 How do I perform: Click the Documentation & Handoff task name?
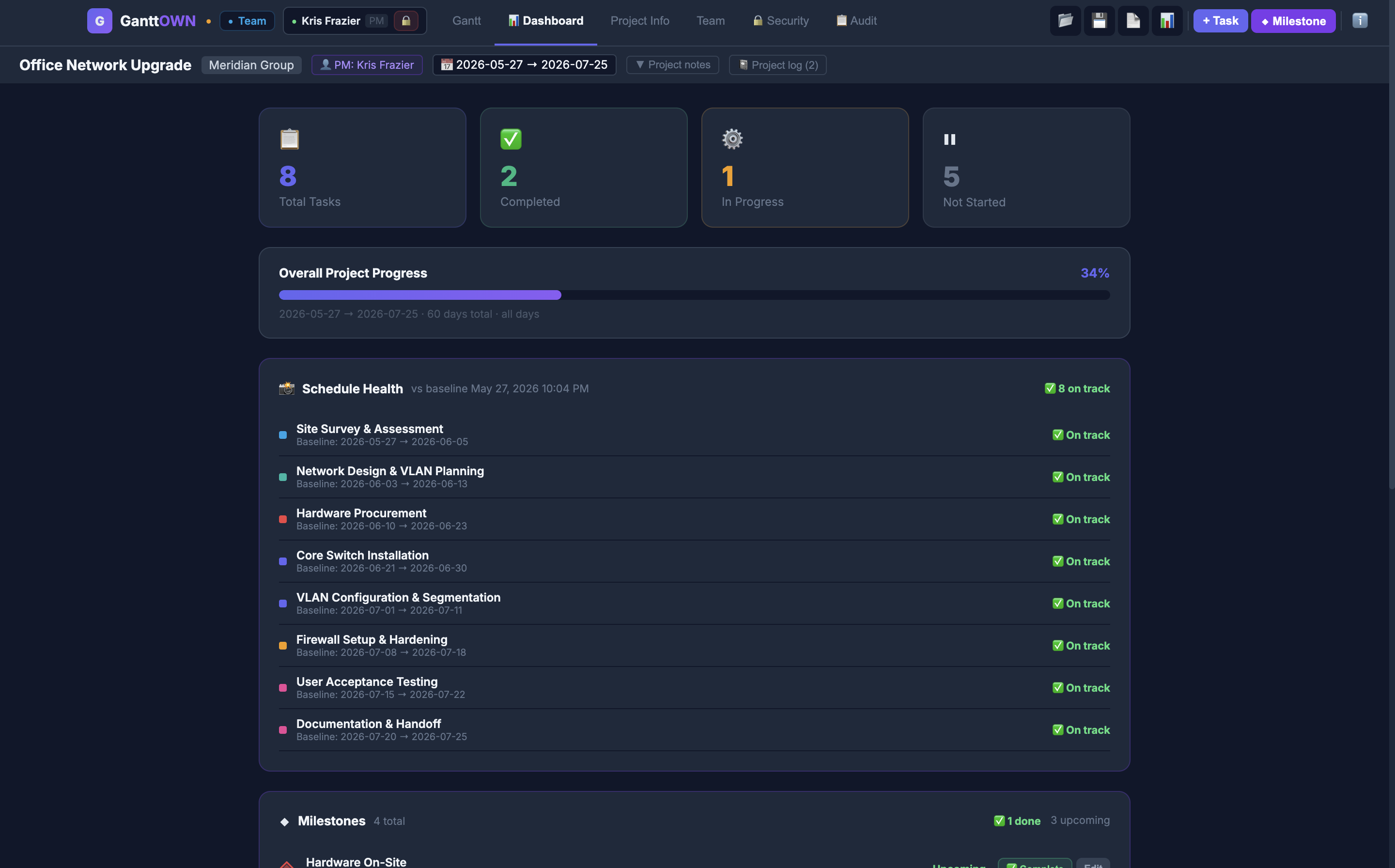tap(369, 724)
